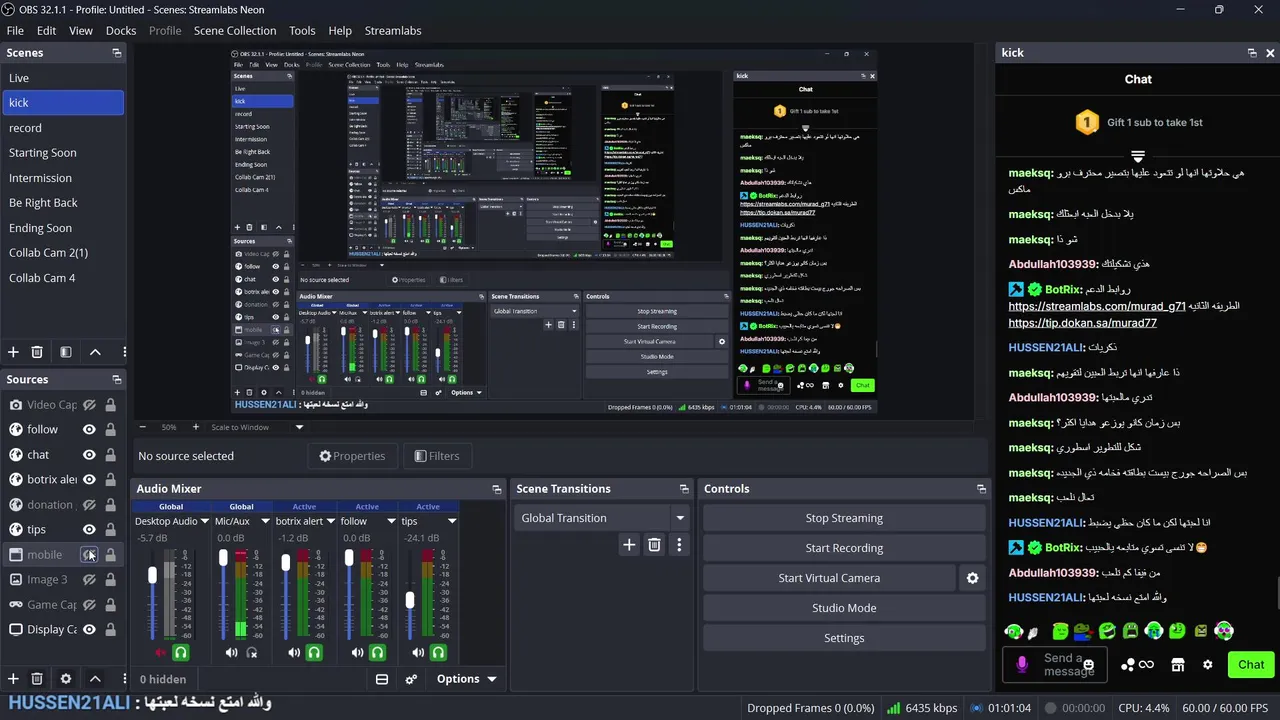Show the mobile source
The height and width of the screenshot is (720, 1280).
pos(89,555)
